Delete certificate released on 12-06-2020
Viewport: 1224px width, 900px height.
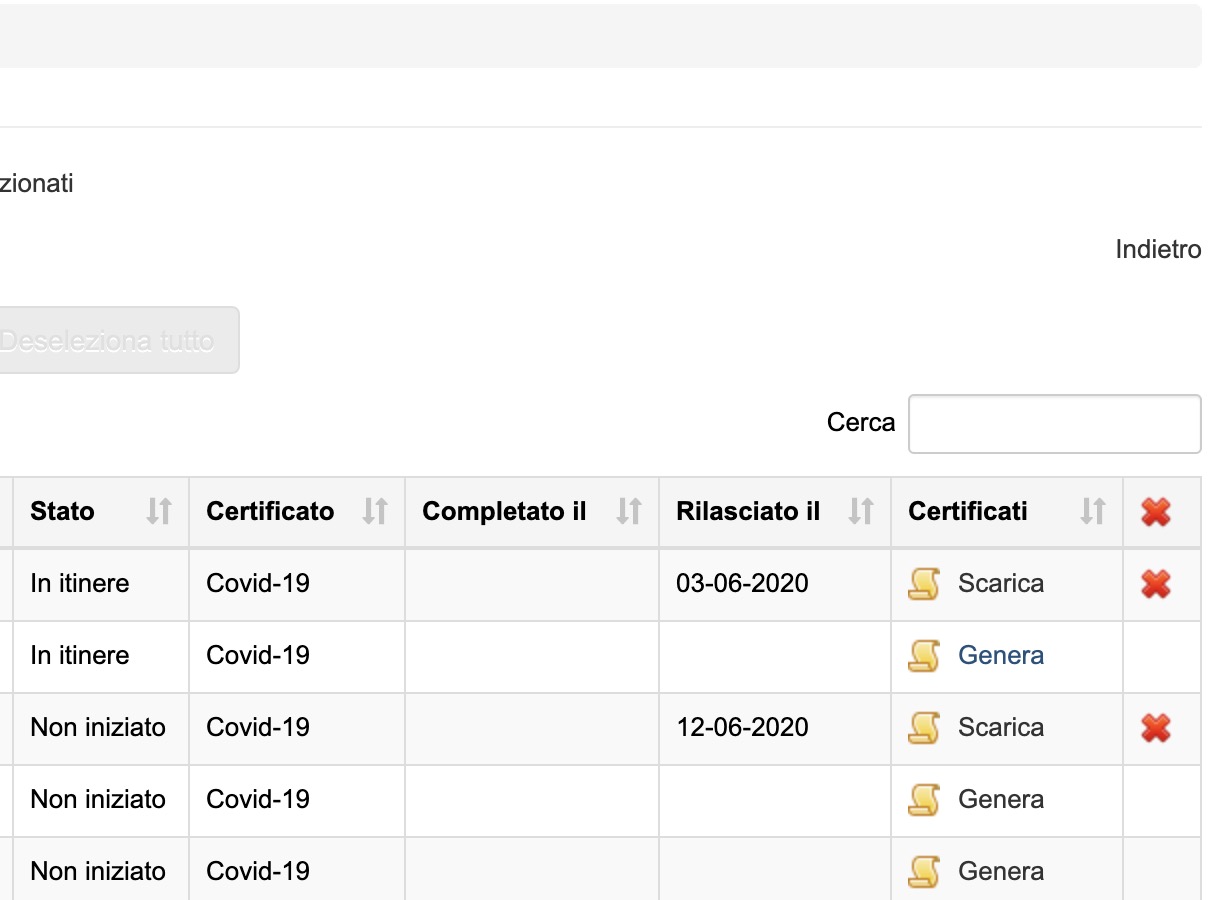pyautogui.click(x=1156, y=728)
